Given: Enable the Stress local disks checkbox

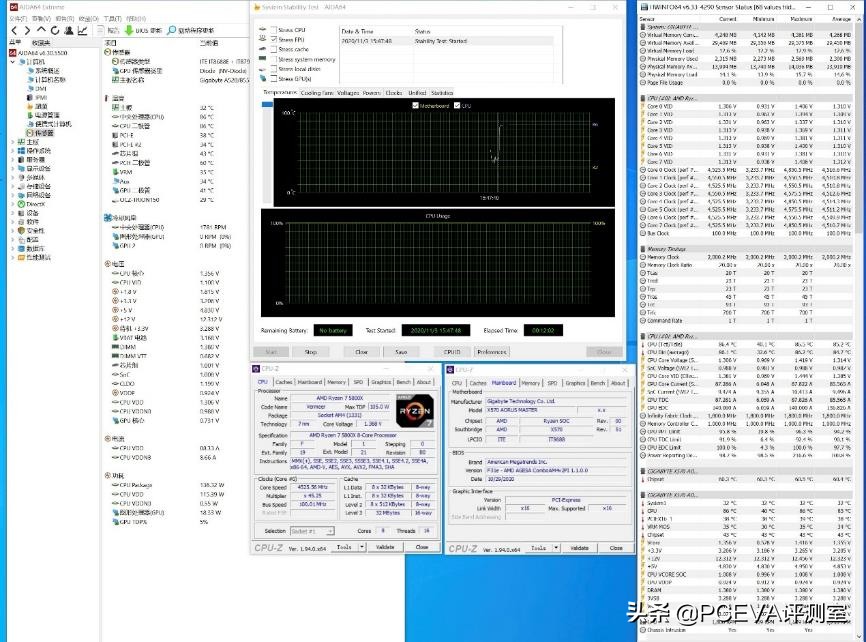Looking at the screenshot, I should (x=275, y=69).
